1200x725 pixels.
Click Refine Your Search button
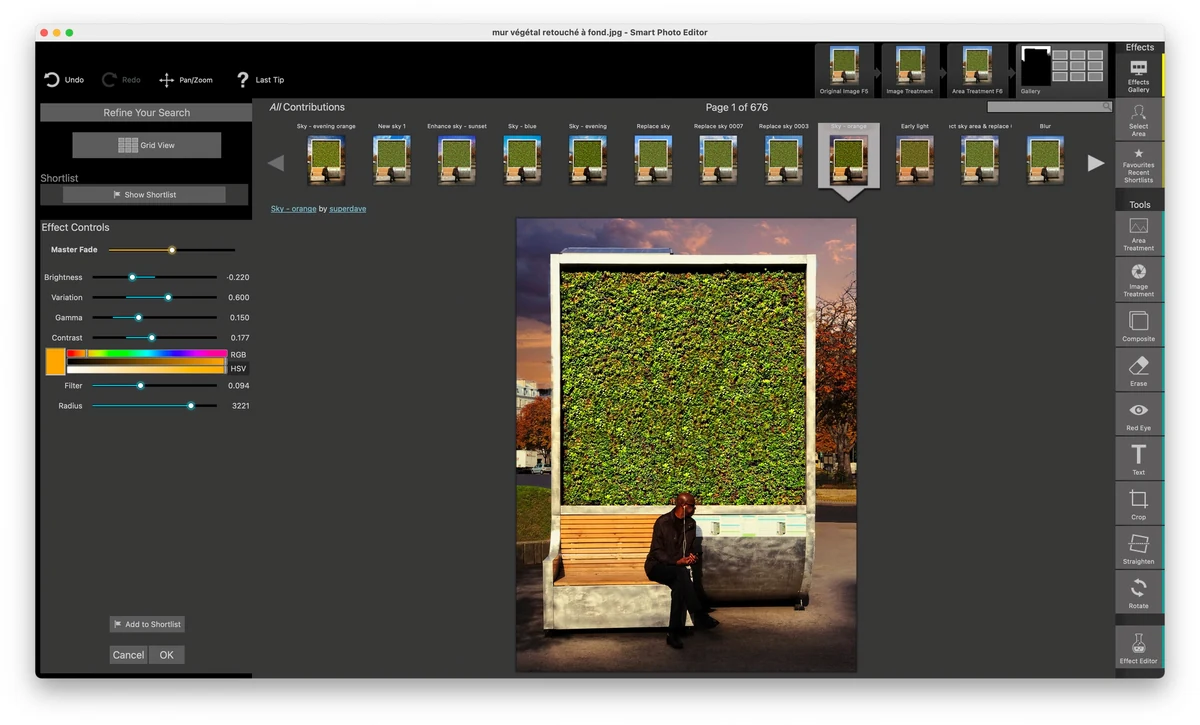pos(146,113)
